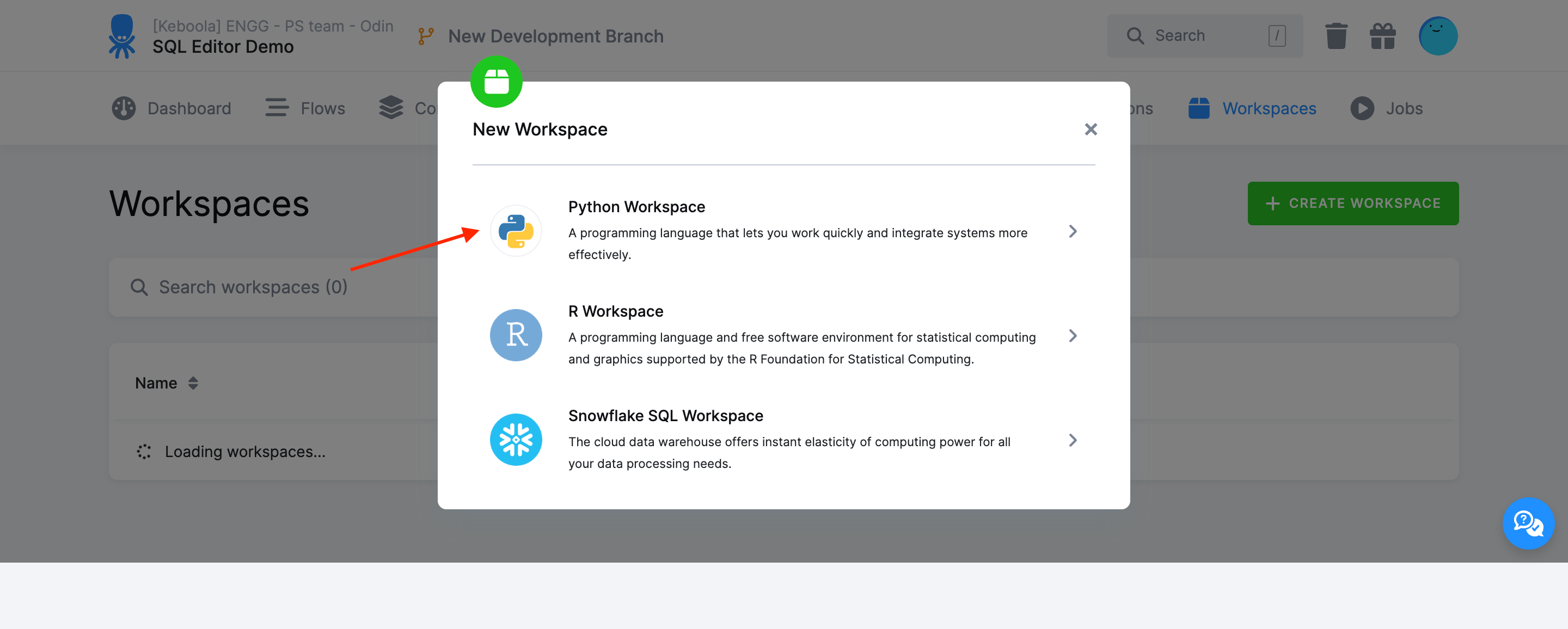Screen dimensions: 1568x629
Task: Open the Dashboard section
Action: pyautogui.click(x=171, y=108)
